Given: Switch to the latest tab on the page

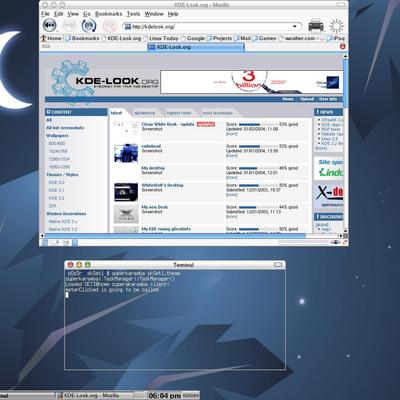Looking at the screenshot, I should (x=116, y=113).
